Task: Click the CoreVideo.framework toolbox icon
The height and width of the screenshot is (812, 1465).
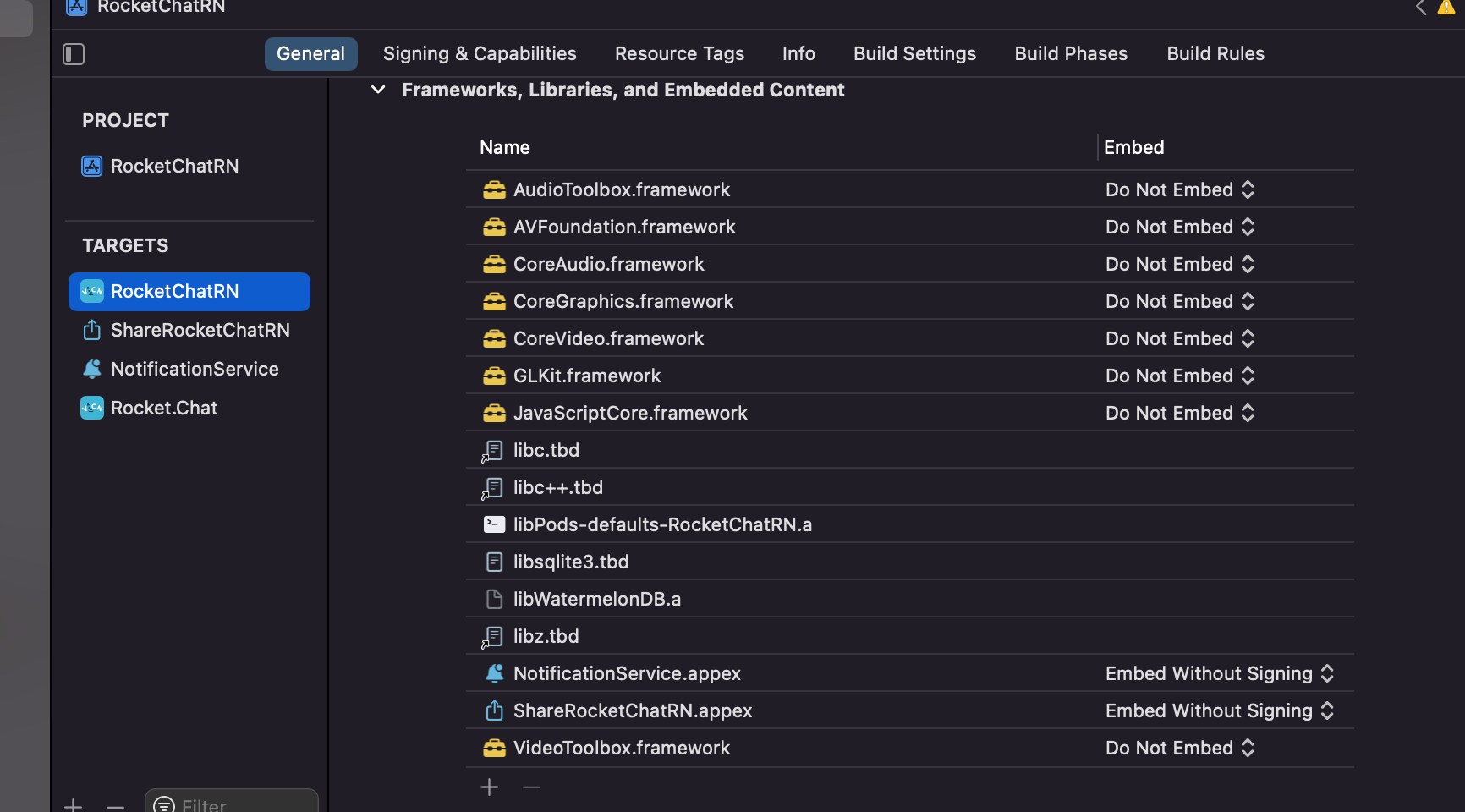Action: coord(494,338)
